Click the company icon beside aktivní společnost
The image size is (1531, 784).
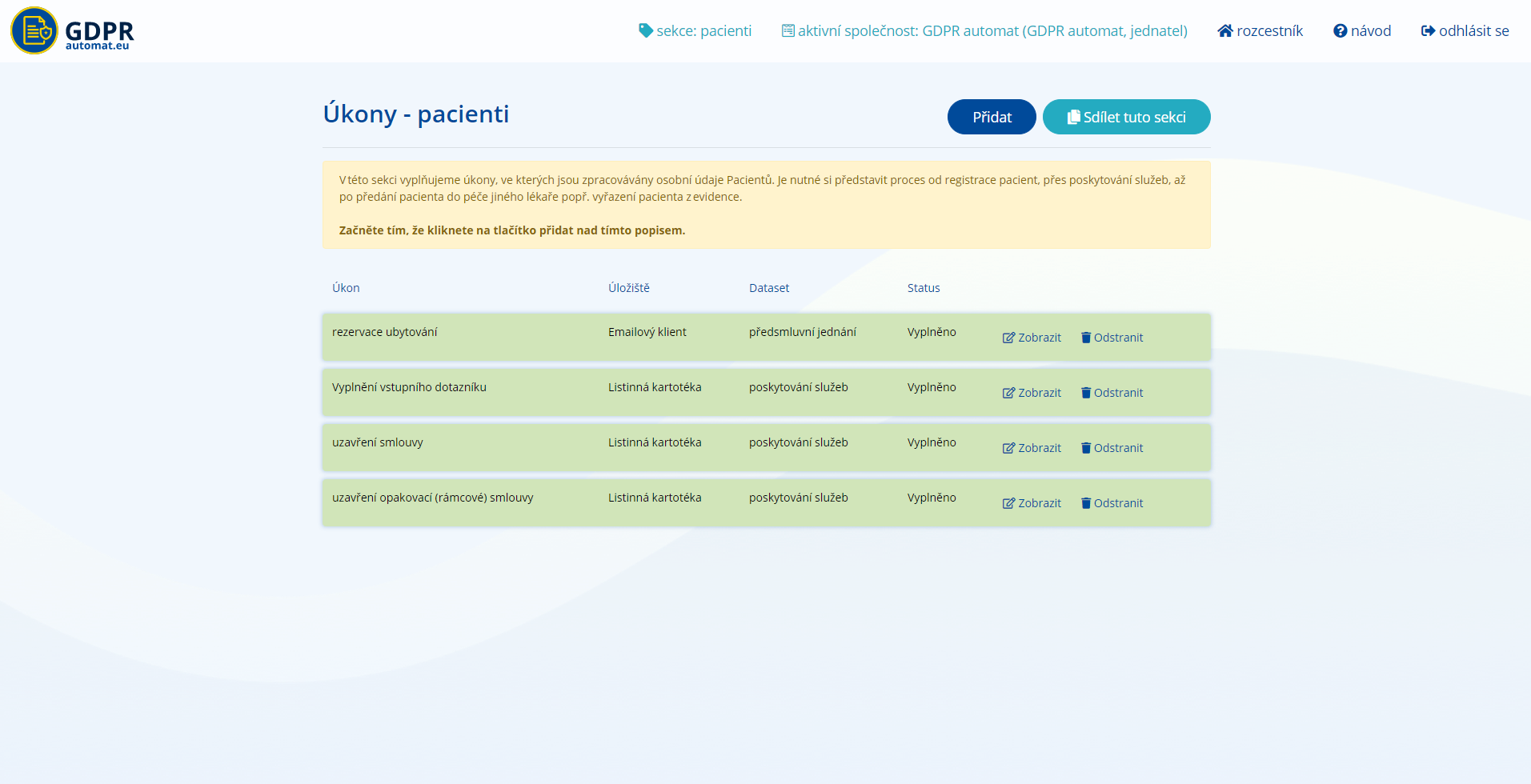[x=788, y=30]
